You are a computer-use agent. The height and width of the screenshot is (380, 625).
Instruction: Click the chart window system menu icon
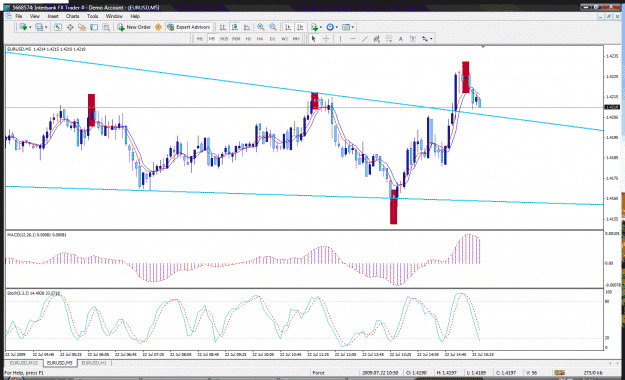[8, 16]
